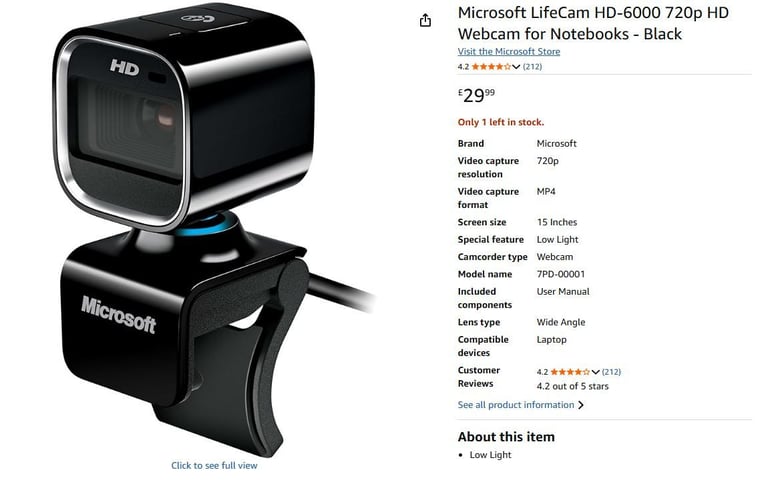
Task: Expand the rating chevron in the Customer Reviews row
Action: click(595, 372)
